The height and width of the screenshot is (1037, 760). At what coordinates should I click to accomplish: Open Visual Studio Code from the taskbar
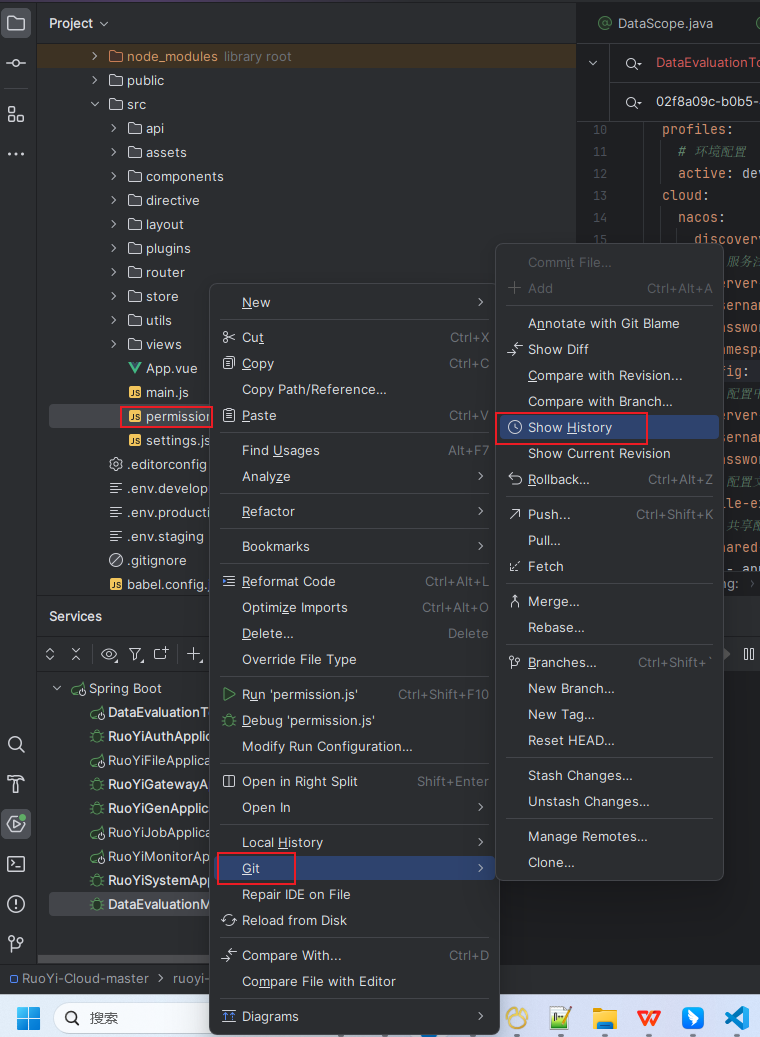[x=736, y=1018]
